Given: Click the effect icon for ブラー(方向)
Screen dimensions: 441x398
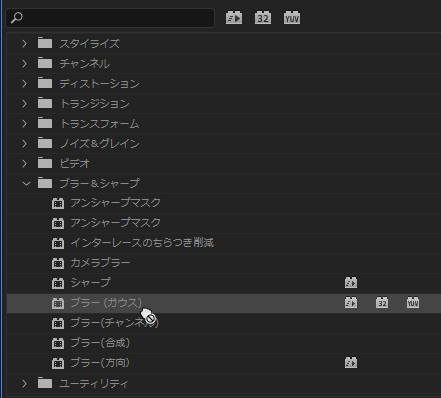Looking at the screenshot, I should click(58, 363).
